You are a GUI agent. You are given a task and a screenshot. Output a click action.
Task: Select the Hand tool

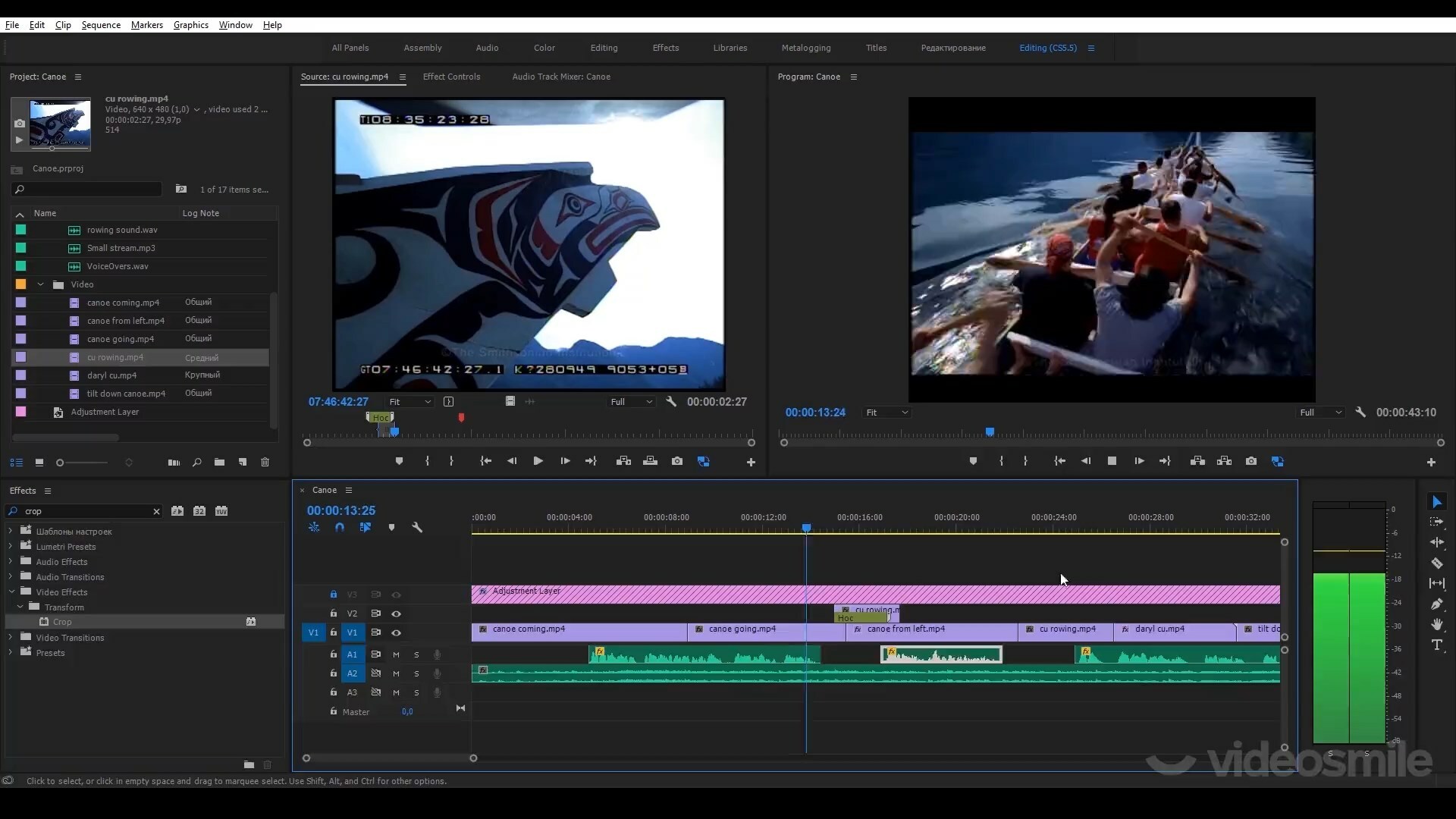(x=1436, y=624)
